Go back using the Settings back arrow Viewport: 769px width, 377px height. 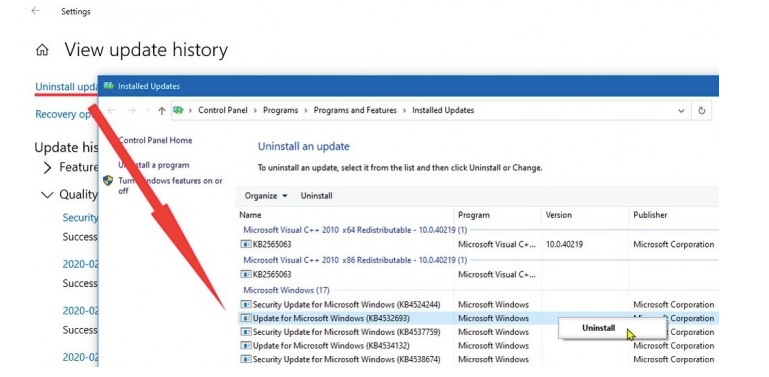point(35,11)
